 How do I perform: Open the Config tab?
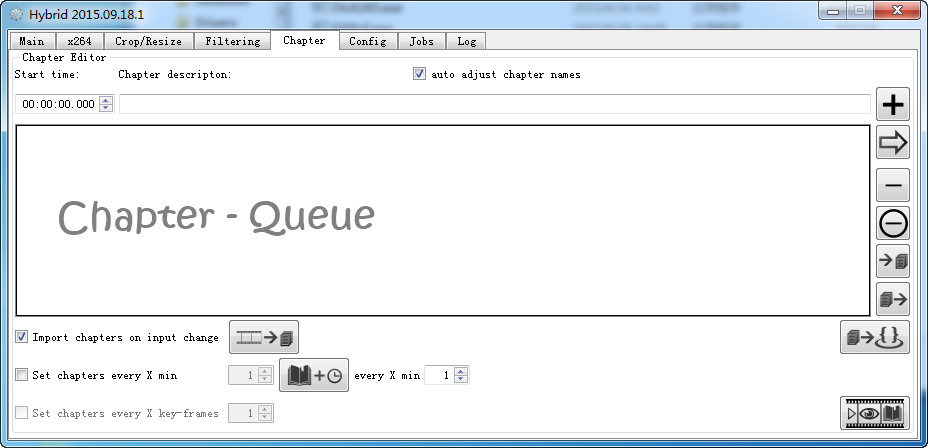pos(368,41)
